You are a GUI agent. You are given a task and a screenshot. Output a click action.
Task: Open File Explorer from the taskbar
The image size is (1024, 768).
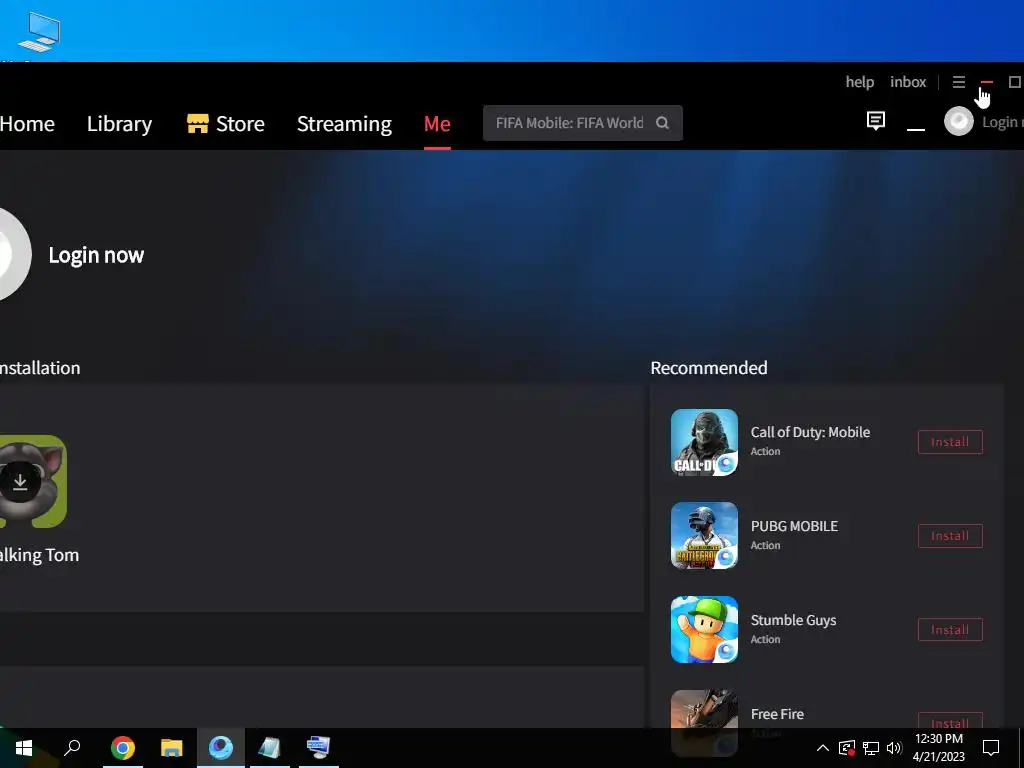coord(172,747)
